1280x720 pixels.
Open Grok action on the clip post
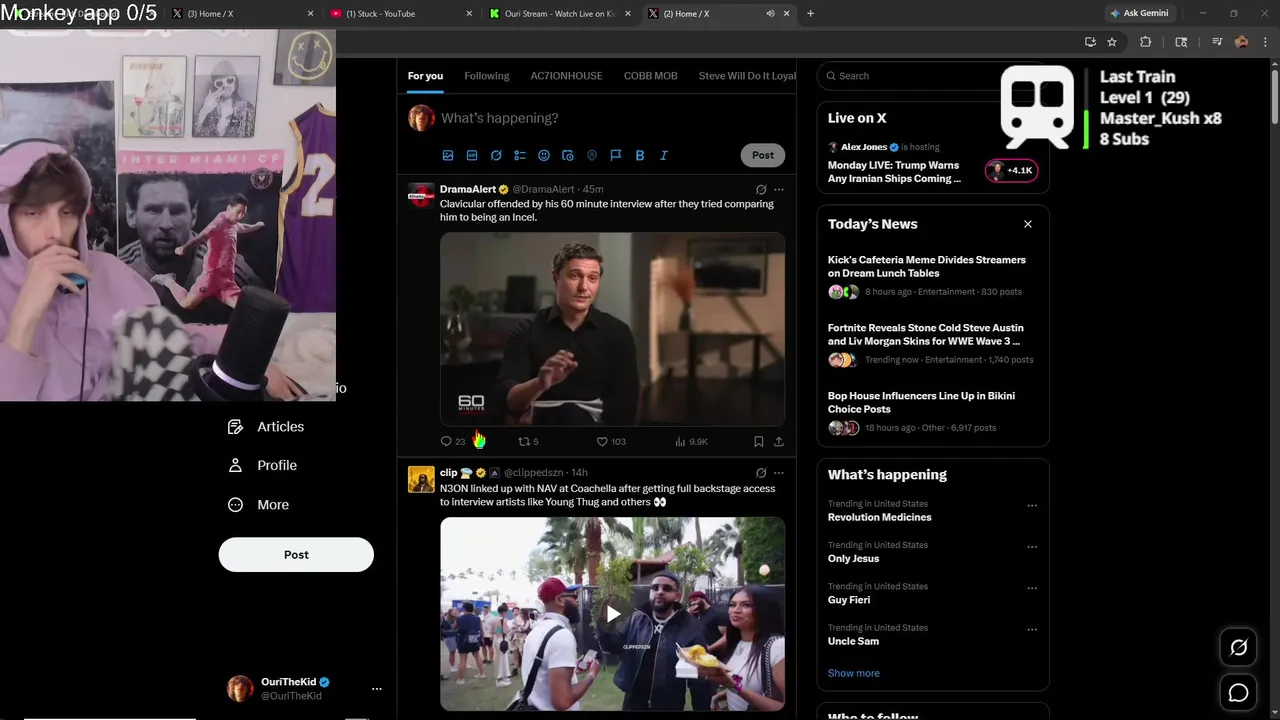point(761,473)
